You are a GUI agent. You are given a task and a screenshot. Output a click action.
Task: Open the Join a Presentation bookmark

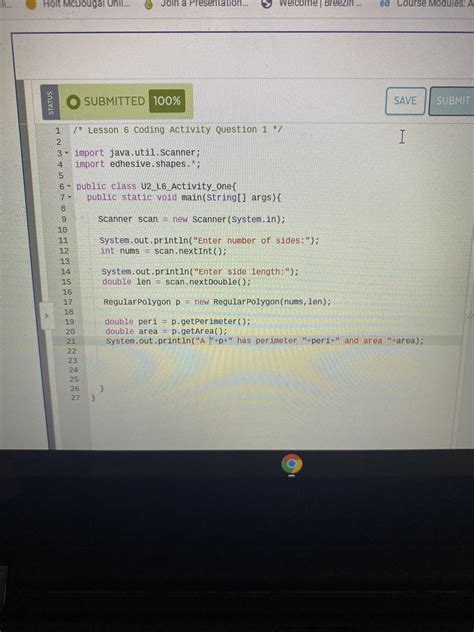[x=196, y=4]
